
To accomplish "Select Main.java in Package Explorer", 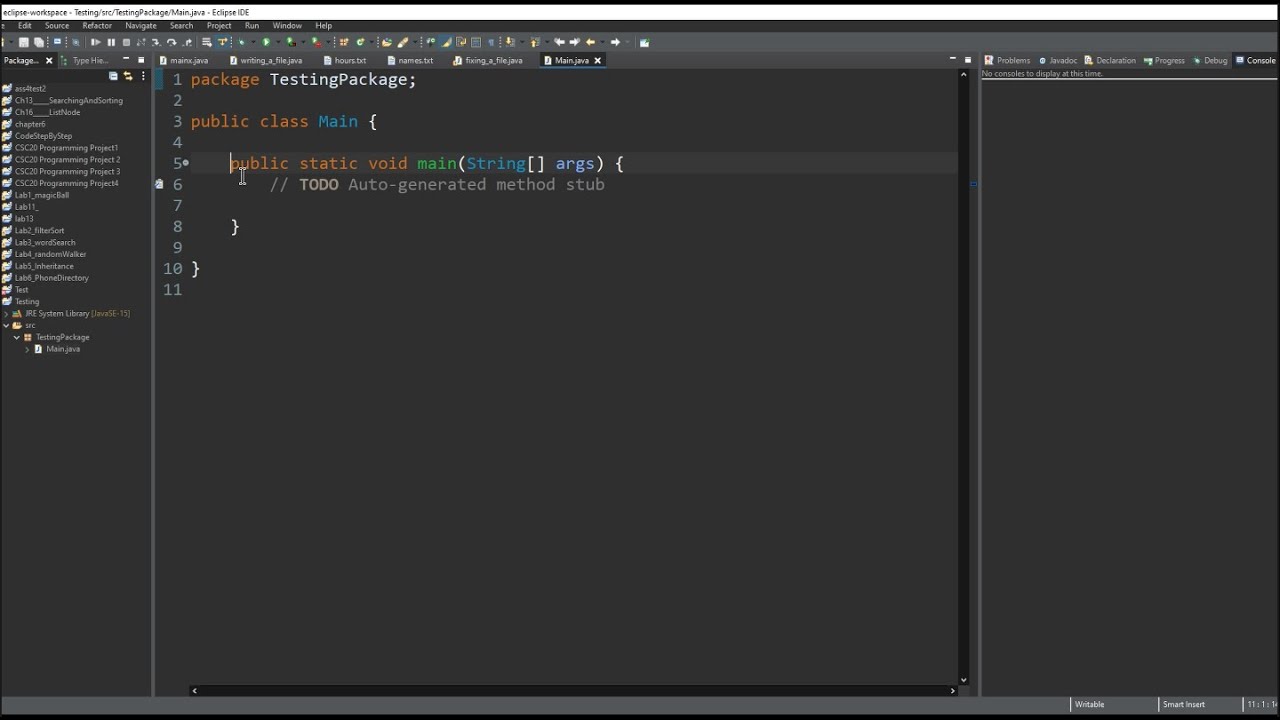I will coord(62,350).
